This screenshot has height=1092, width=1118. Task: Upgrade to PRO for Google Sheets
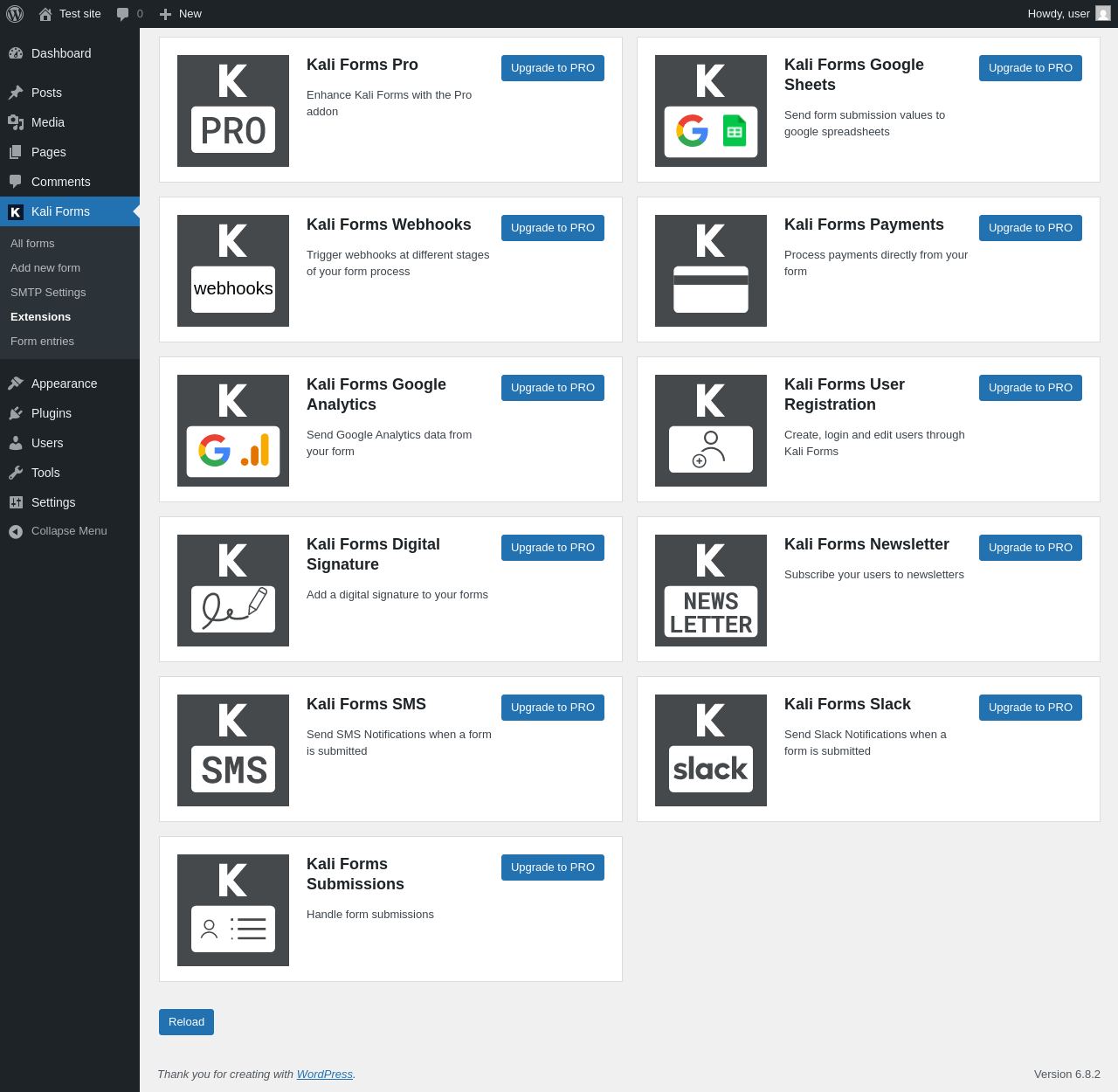(x=1031, y=68)
